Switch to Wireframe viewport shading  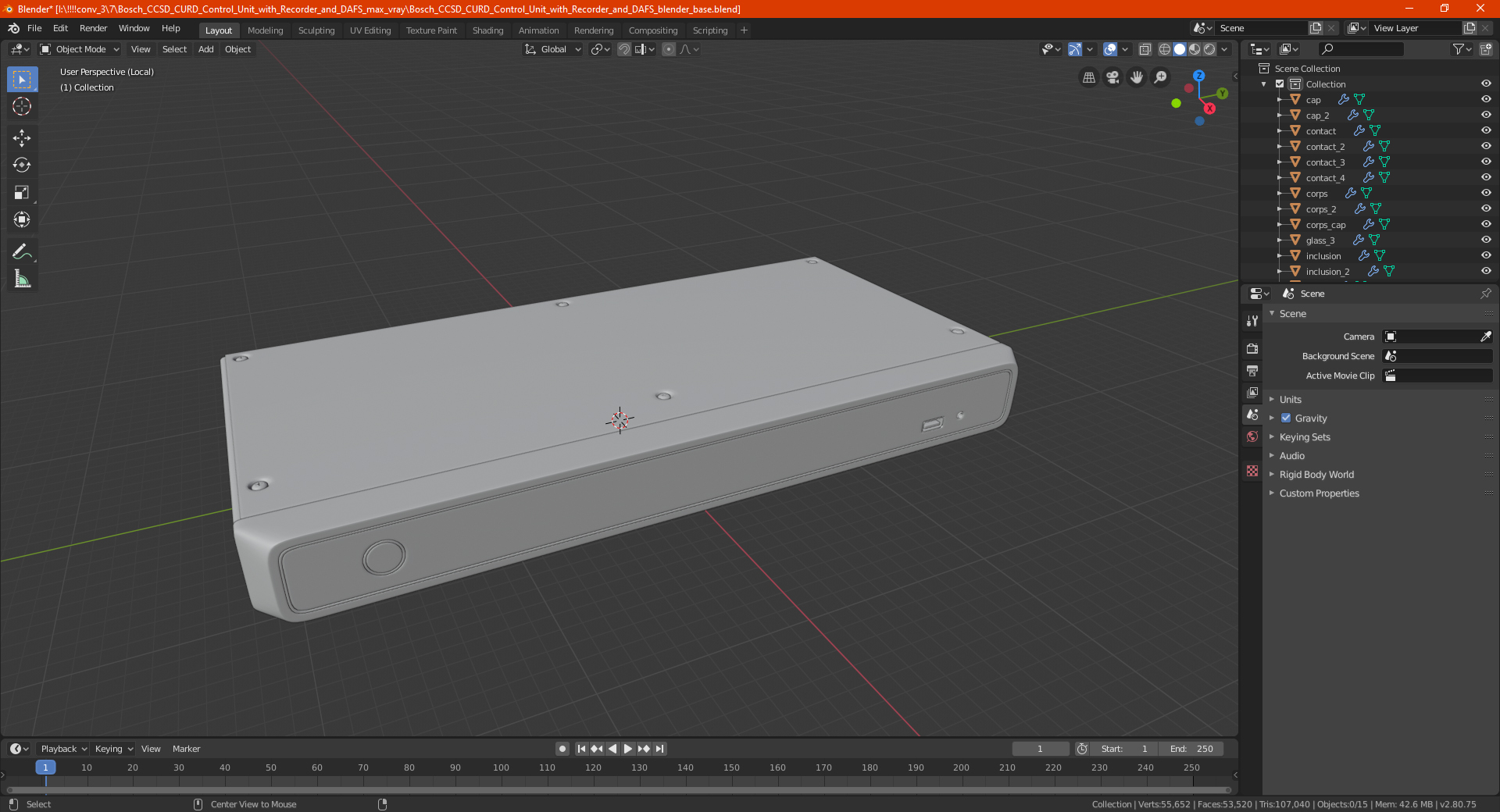point(1164,49)
